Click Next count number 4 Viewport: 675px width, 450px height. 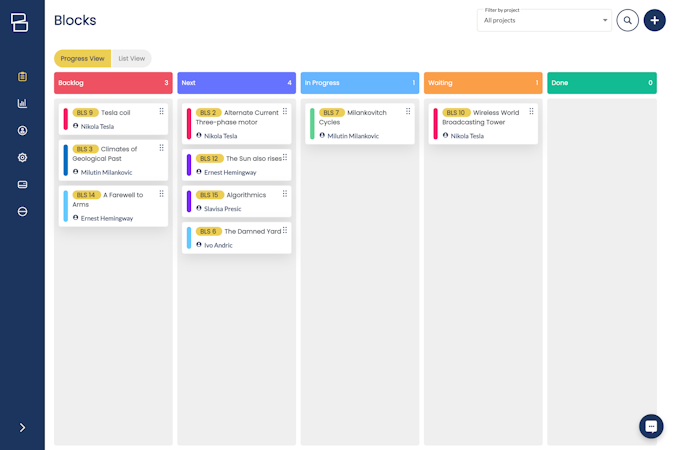click(x=289, y=83)
